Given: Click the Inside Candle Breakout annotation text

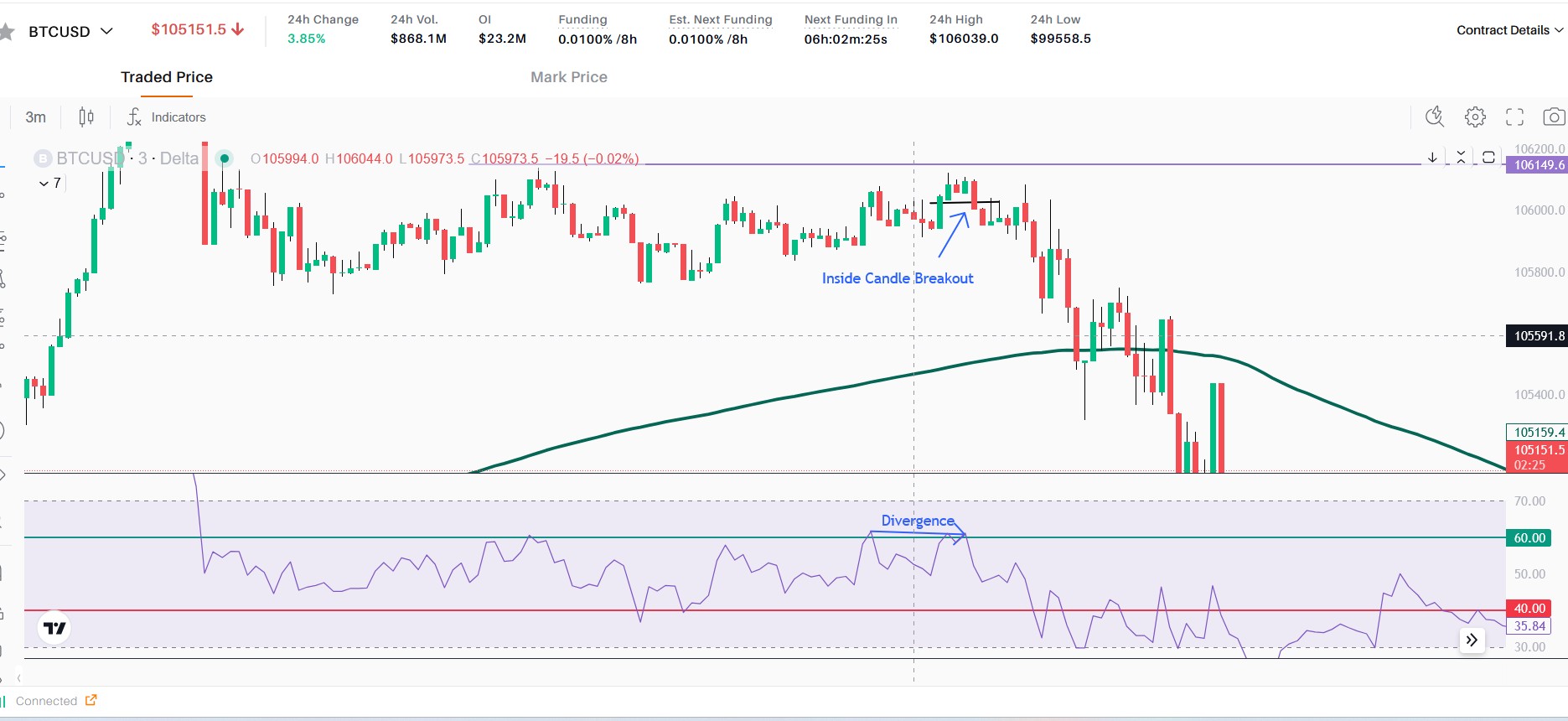Looking at the screenshot, I should point(897,278).
